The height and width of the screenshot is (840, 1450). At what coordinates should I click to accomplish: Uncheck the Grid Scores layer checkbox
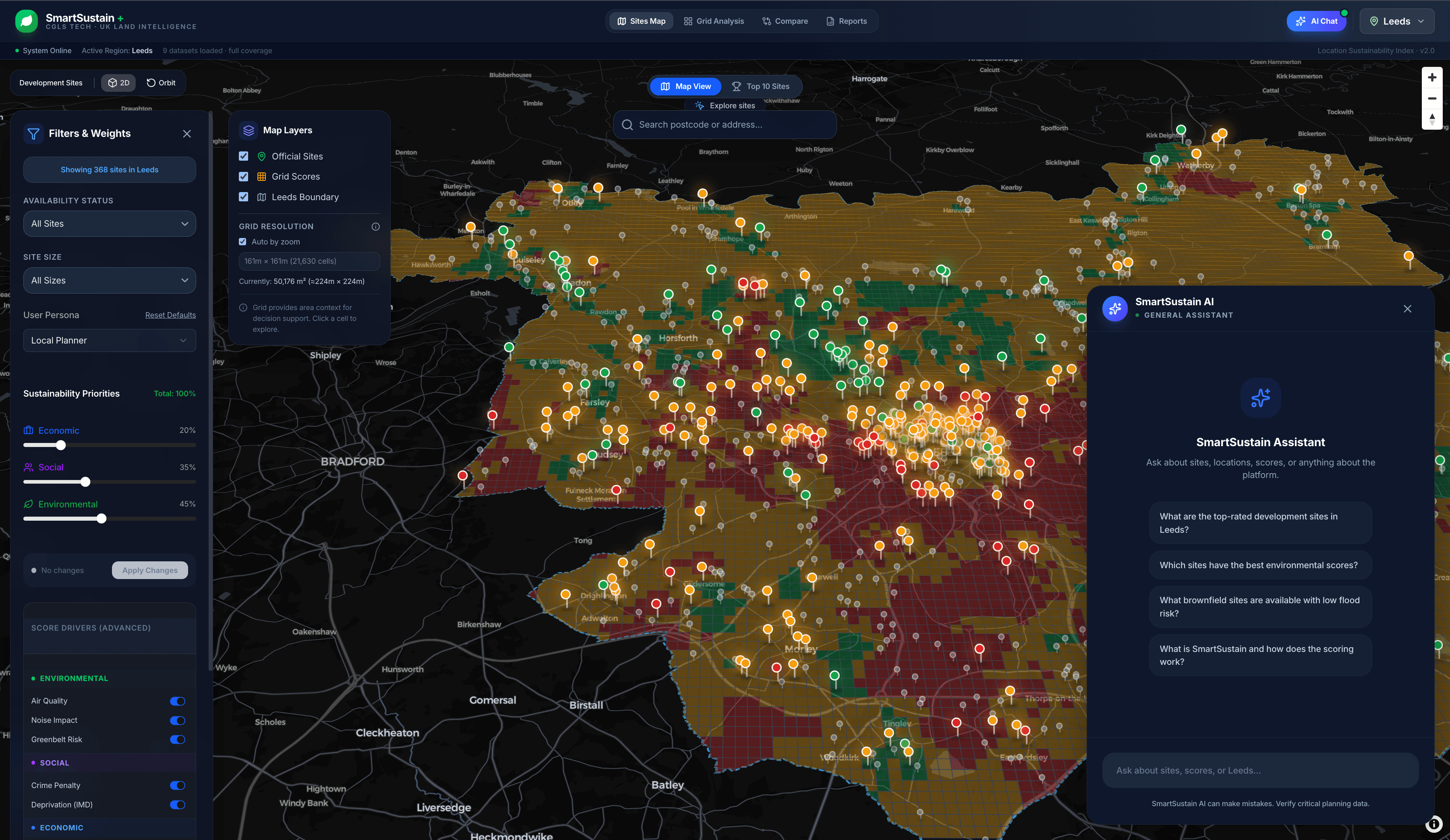(243, 177)
